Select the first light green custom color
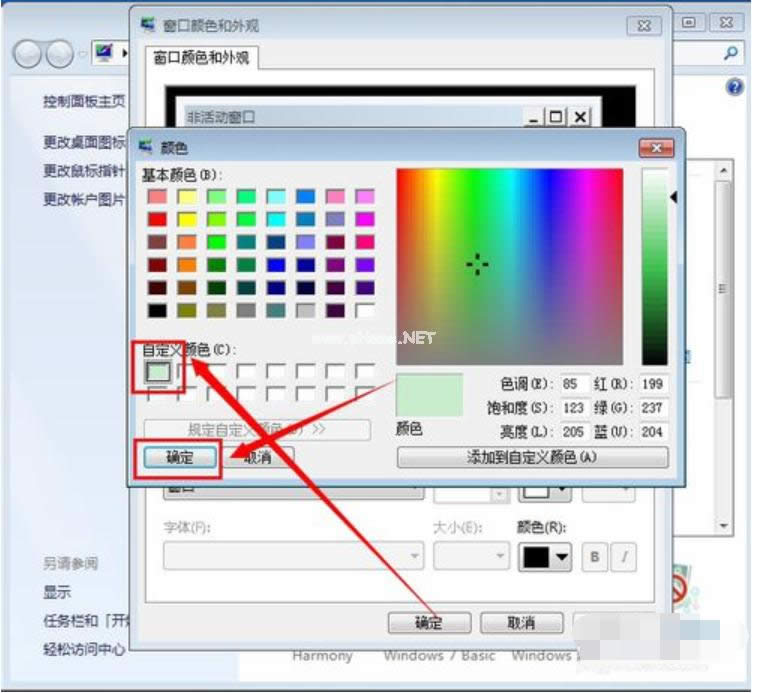This screenshot has width=757, height=693. 158,372
